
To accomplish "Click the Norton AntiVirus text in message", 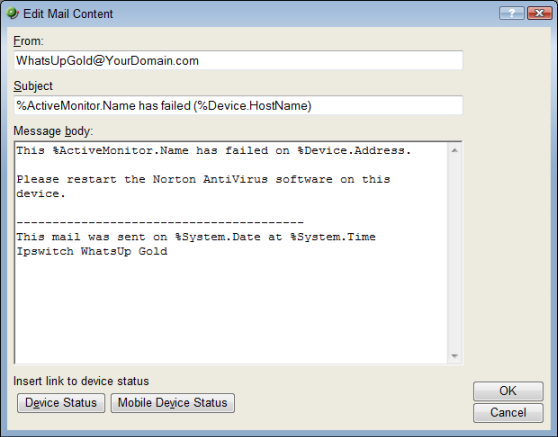I will pos(210,179).
